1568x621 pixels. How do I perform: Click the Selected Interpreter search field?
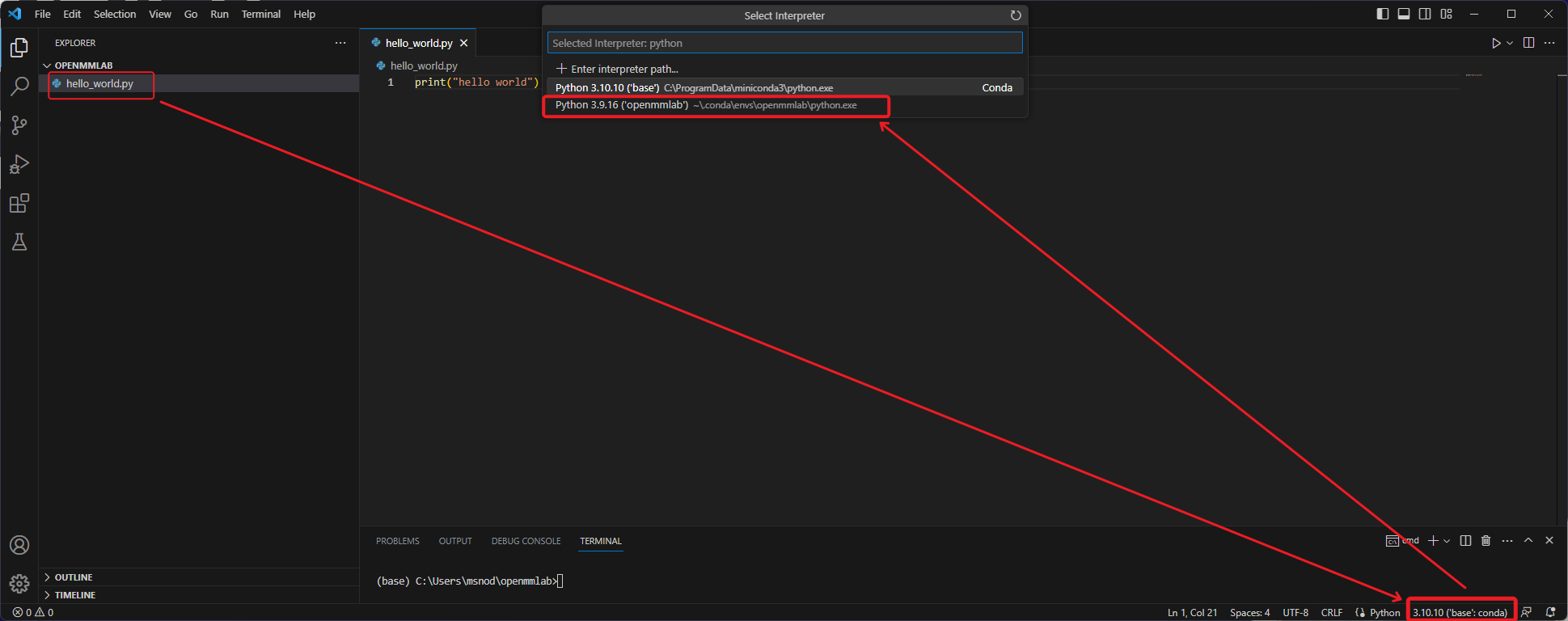[x=784, y=43]
